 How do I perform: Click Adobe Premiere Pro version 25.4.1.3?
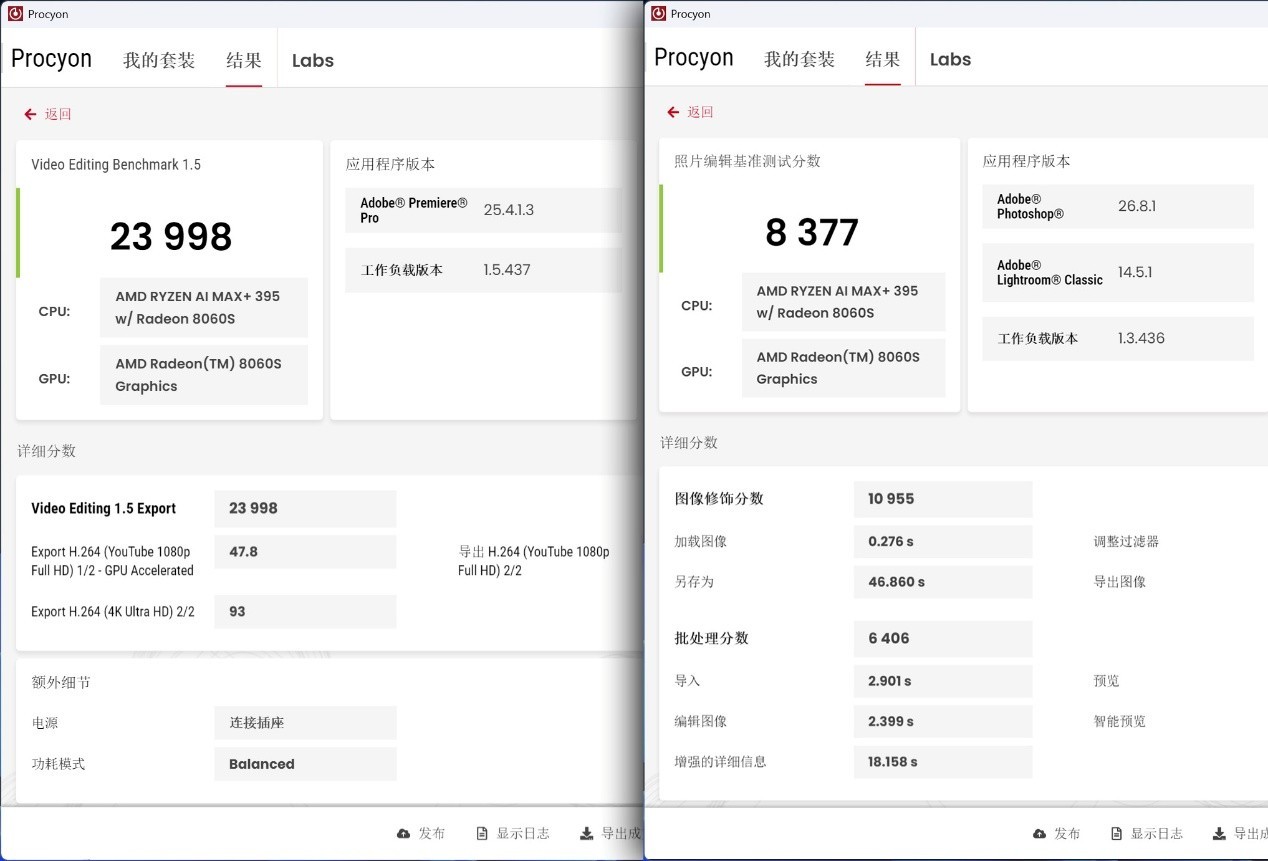coord(509,210)
